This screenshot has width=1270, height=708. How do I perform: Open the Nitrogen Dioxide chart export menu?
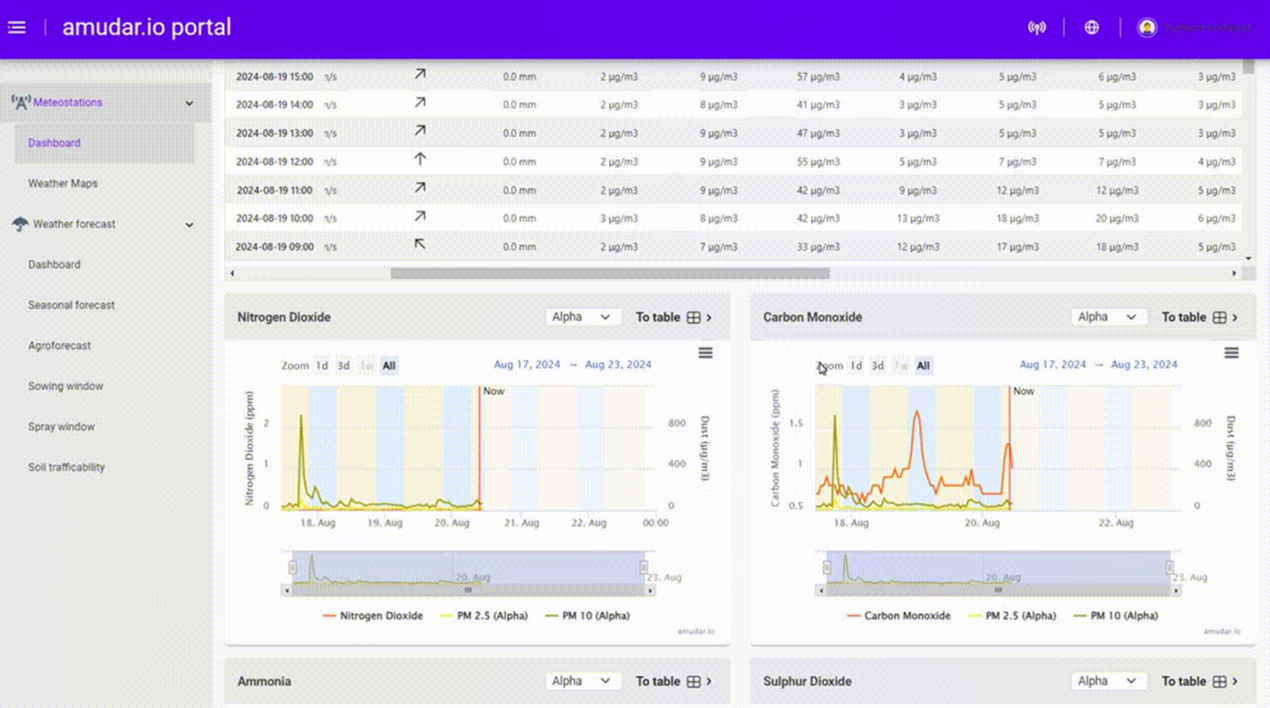(706, 352)
